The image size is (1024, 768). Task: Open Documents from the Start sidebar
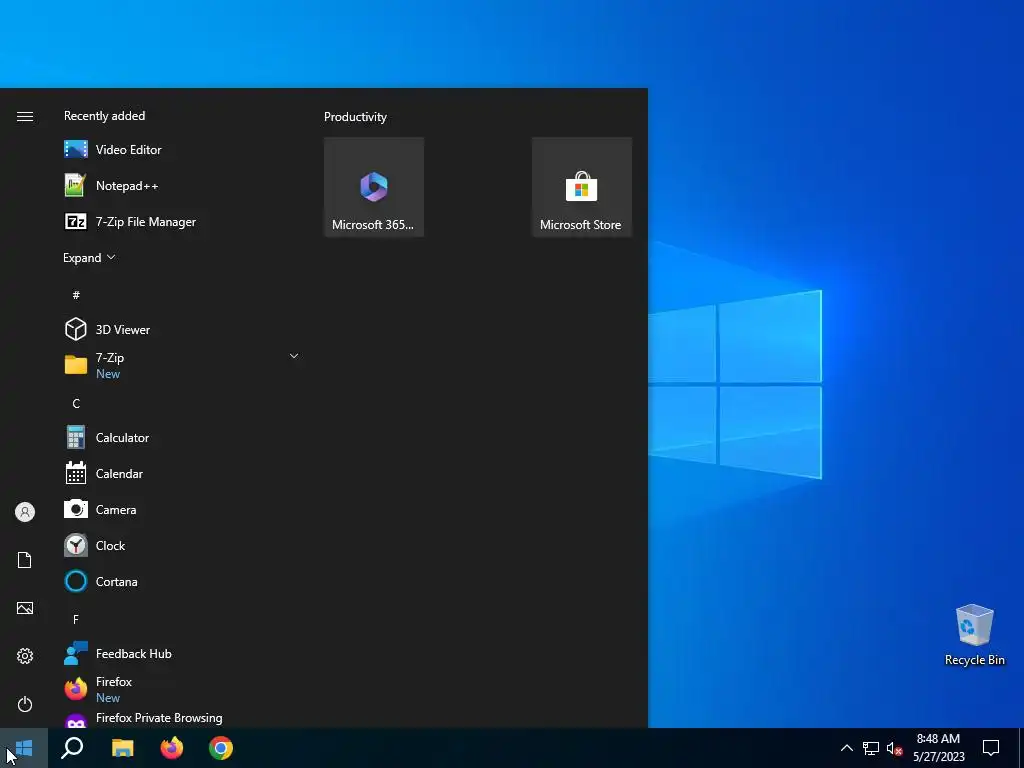tap(25, 560)
